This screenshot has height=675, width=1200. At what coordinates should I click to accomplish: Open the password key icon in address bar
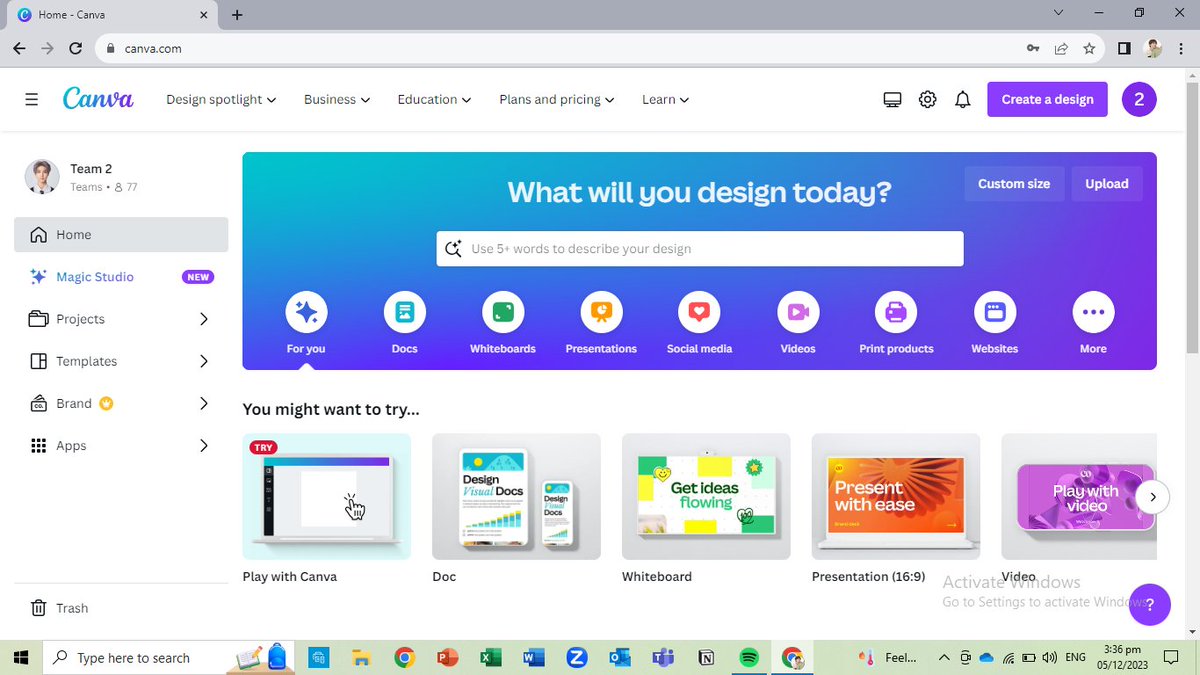click(1033, 48)
